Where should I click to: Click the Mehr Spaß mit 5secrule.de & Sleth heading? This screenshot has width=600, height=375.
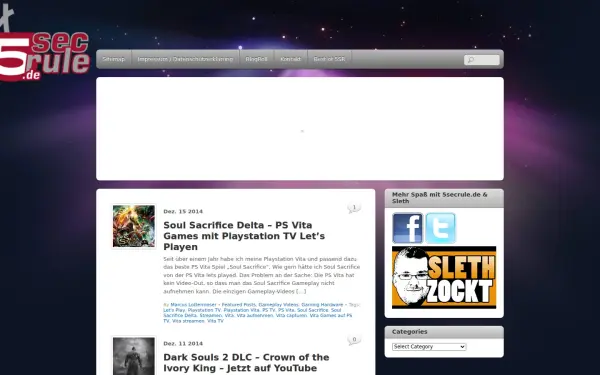coord(440,197)
